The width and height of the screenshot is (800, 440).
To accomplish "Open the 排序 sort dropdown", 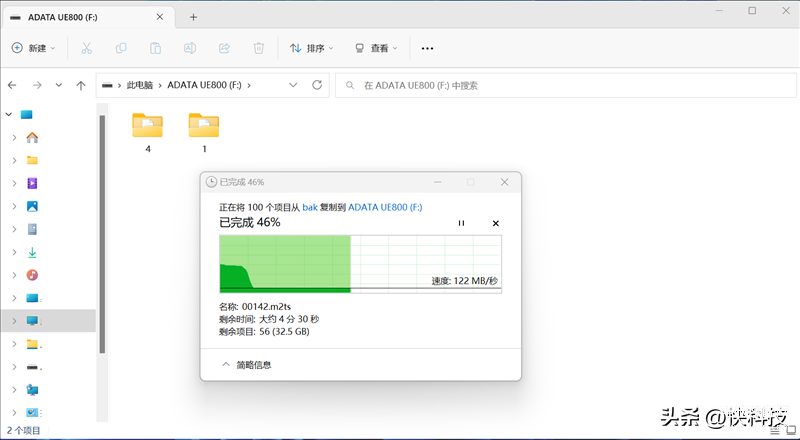I will [311, 48].
